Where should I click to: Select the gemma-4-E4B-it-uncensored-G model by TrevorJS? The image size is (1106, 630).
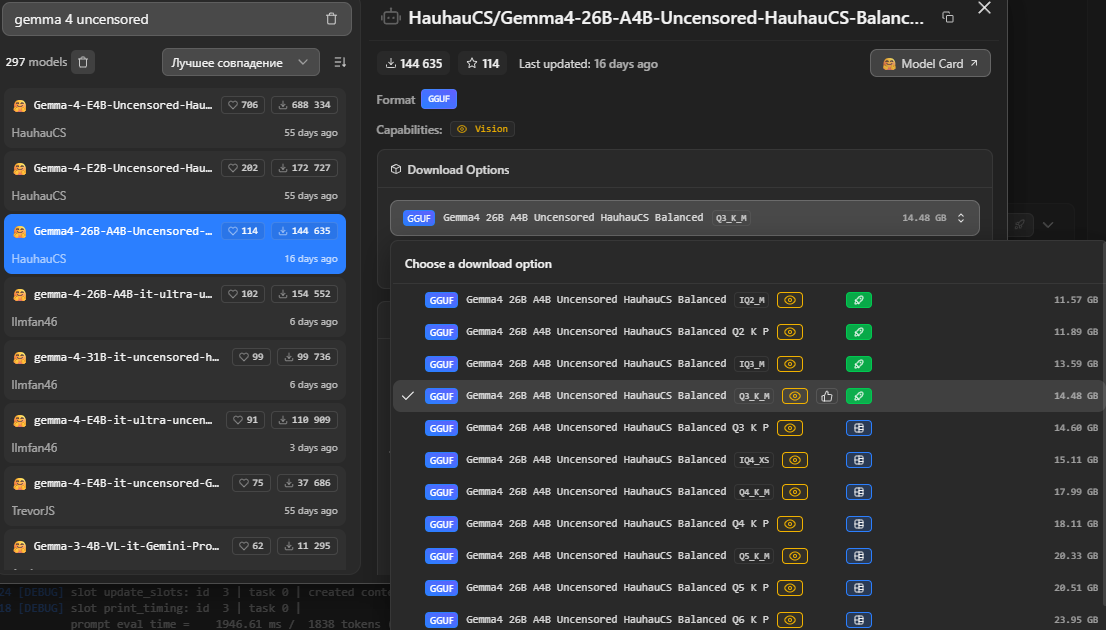(175, 496)
